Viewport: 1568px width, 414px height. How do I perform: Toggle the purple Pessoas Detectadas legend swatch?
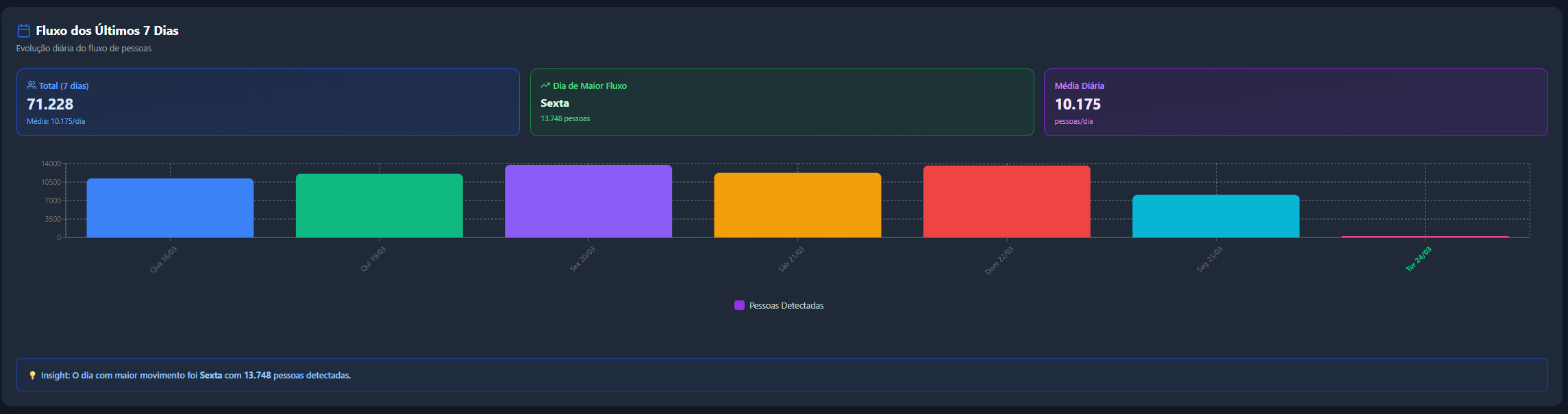point(739,305)
